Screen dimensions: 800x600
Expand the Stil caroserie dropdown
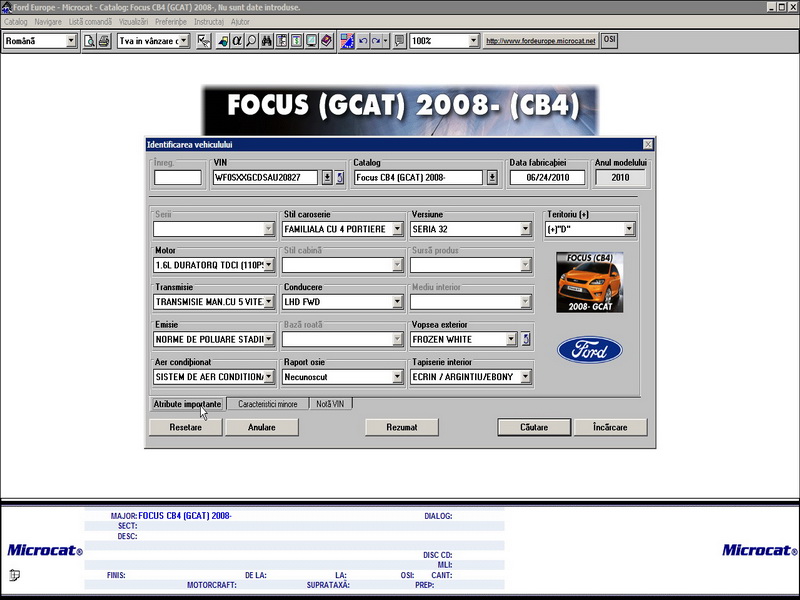click(x=397, y=229)
